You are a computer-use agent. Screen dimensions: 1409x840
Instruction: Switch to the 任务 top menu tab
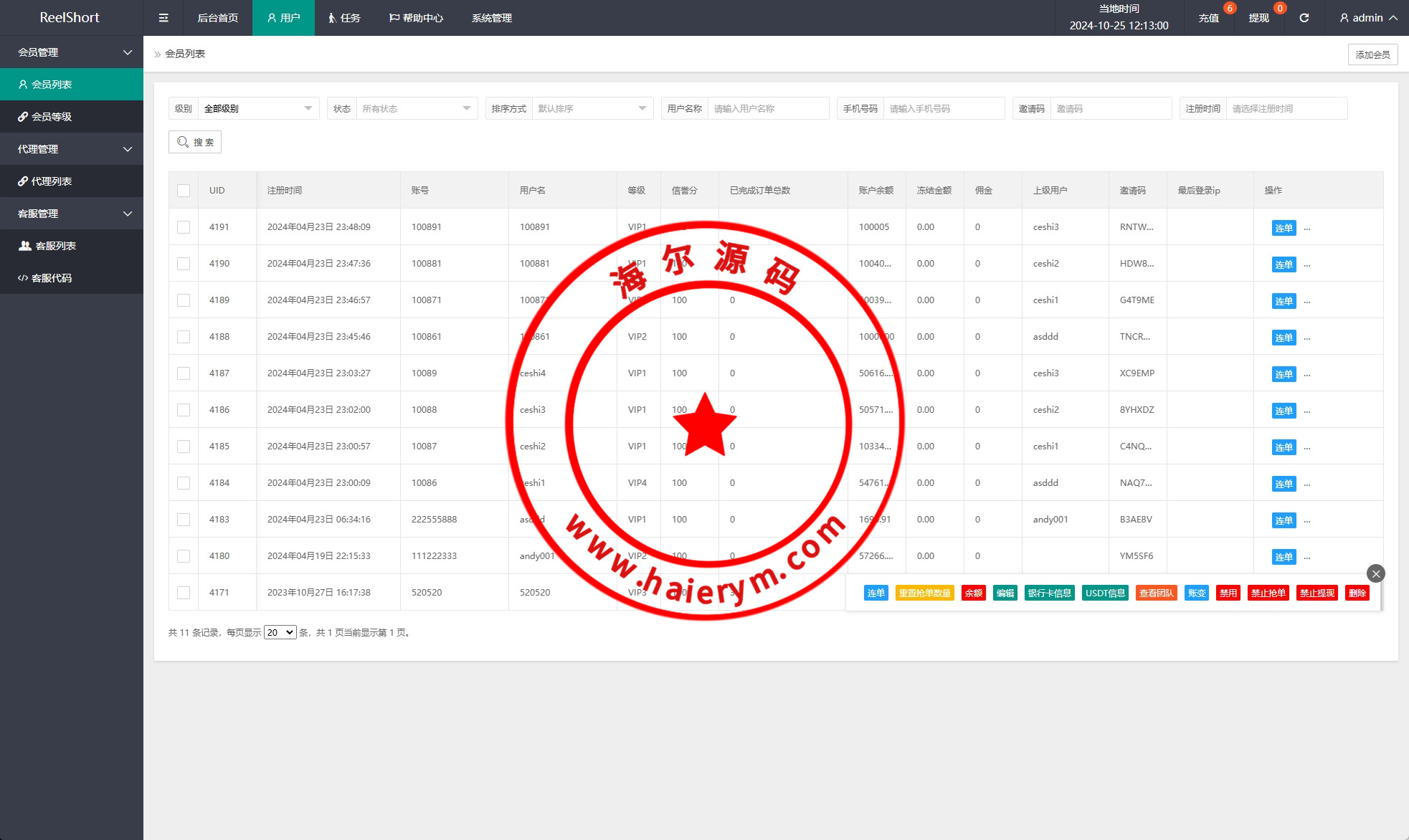point(344,18)
